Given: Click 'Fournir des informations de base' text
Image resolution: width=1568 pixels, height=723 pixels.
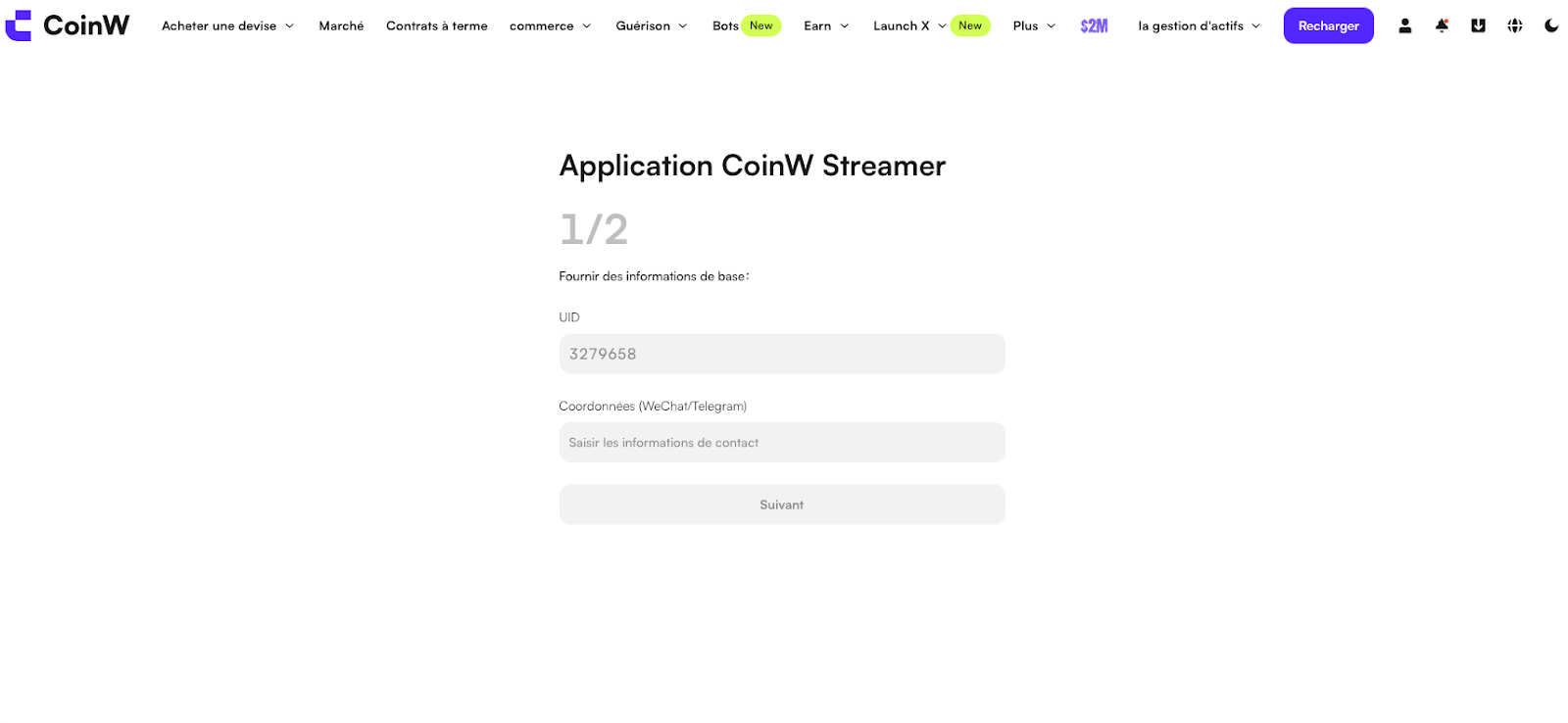Looking at the screenshot, I should pos(654,276).
